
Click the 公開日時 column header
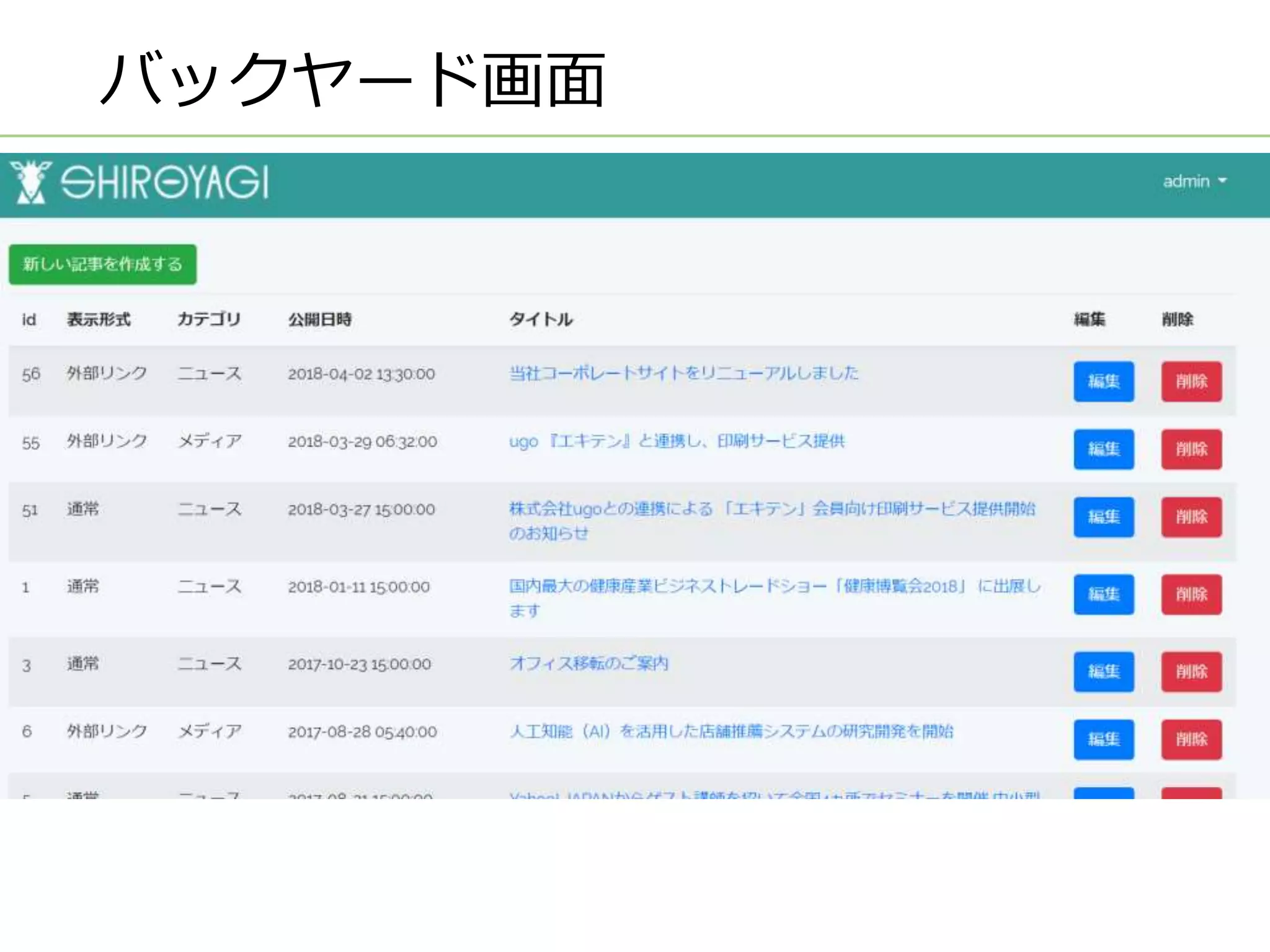pyautogui.click(x=320, y=320)
